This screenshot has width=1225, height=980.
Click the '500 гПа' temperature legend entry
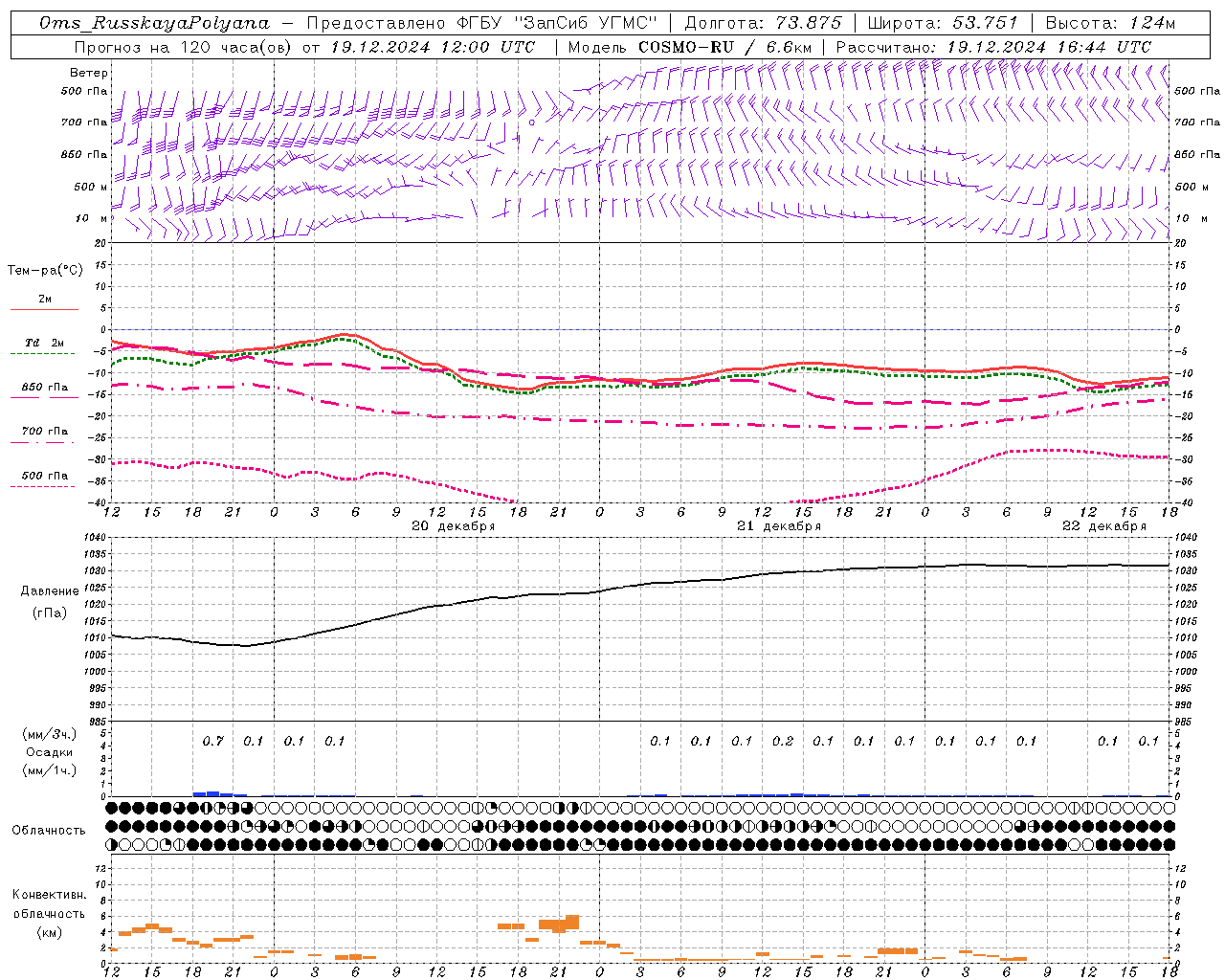45,476
